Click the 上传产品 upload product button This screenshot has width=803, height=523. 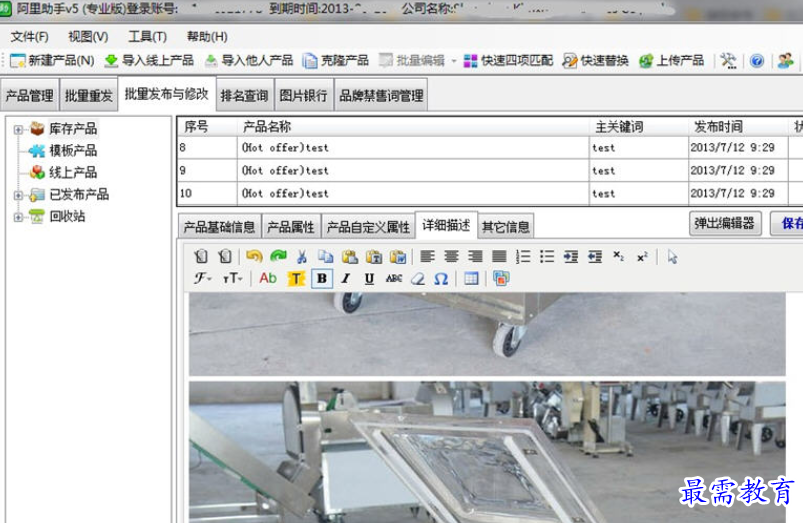pos(671,61)
